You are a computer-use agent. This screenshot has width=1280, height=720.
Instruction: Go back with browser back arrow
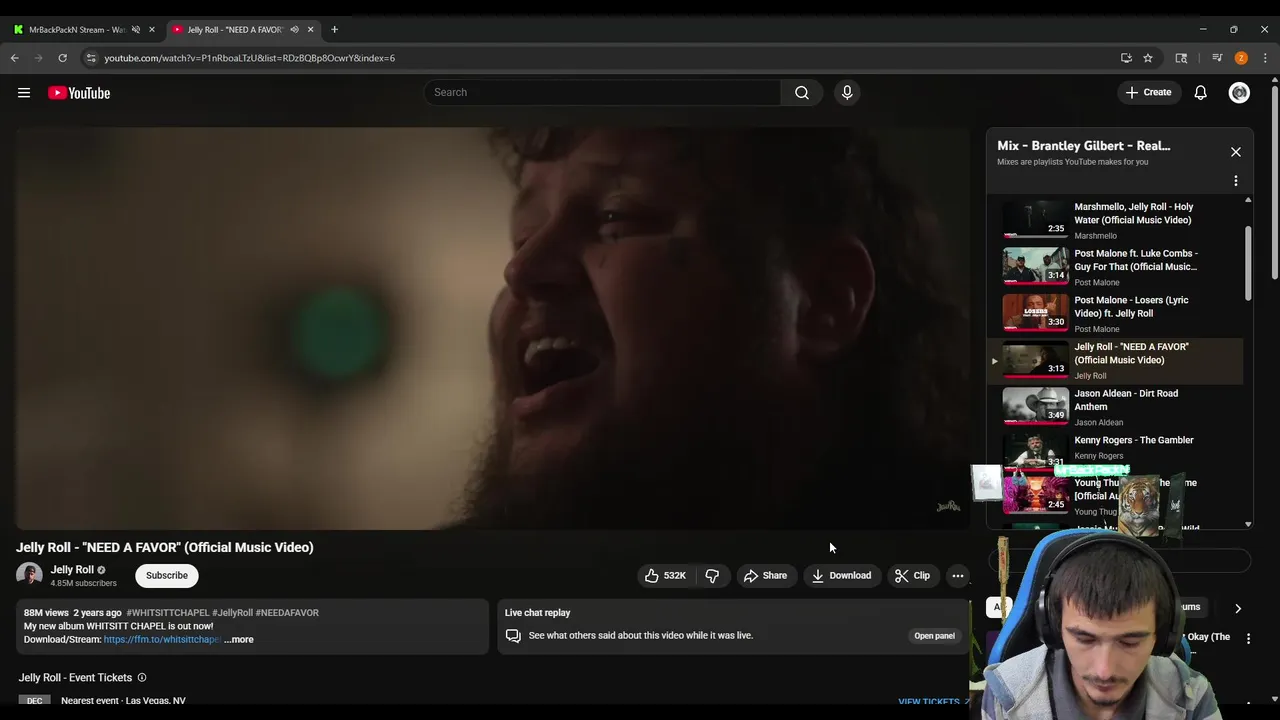[15, 58]
